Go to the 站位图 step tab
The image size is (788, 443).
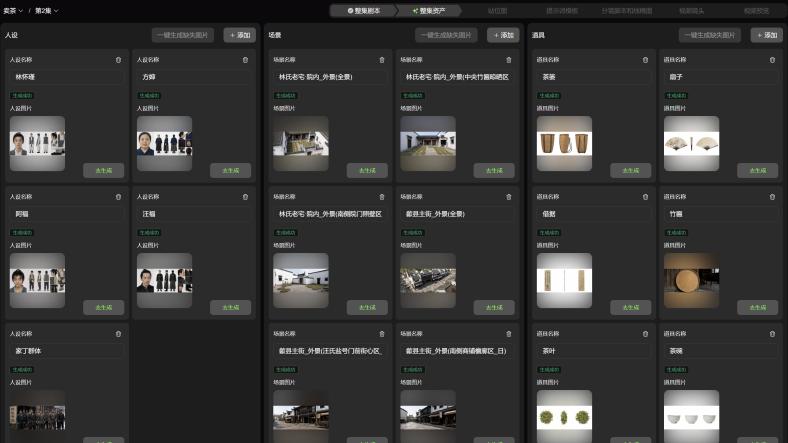point(497,11)
